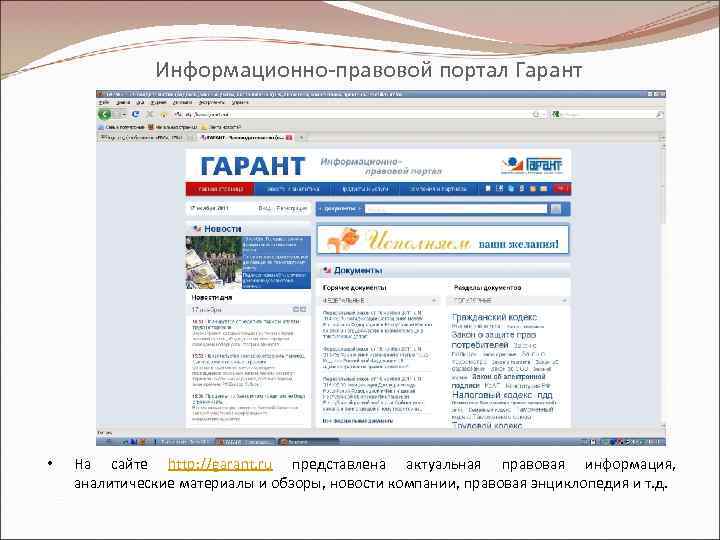Click the ПДД tag link
The image size is (720, 540).
[x=545, y=395]
